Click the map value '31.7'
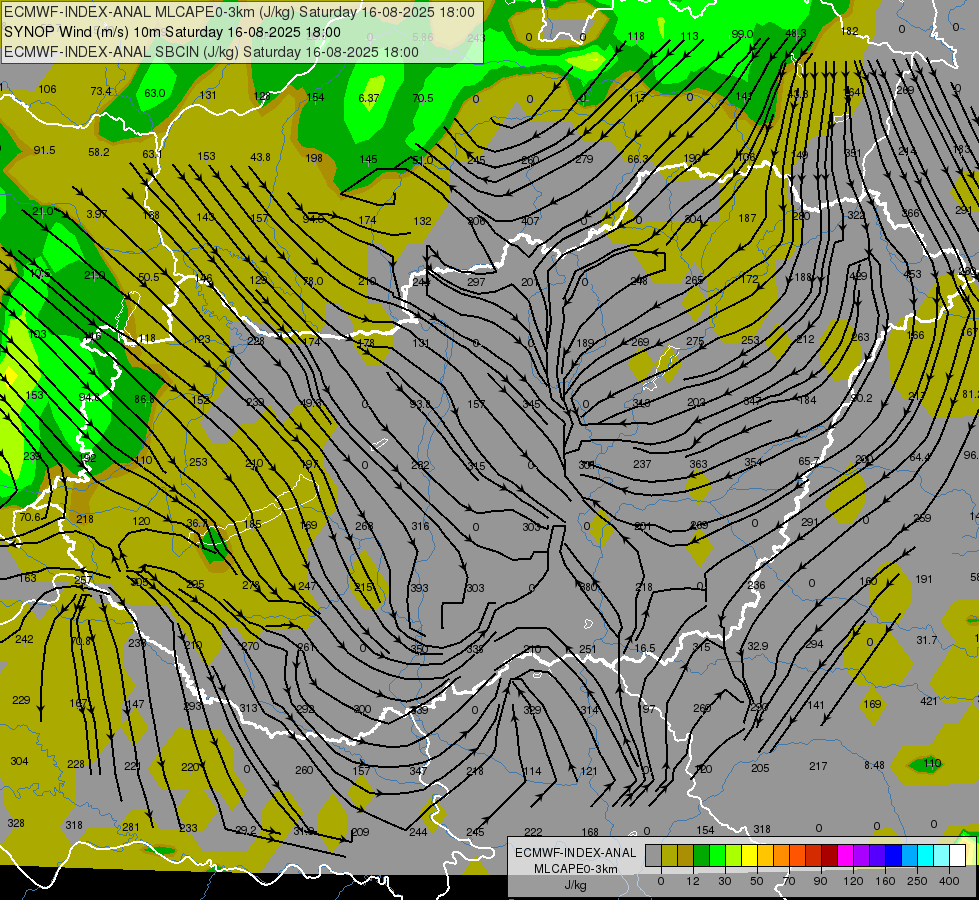979x900 pixels. click(927, 640)
